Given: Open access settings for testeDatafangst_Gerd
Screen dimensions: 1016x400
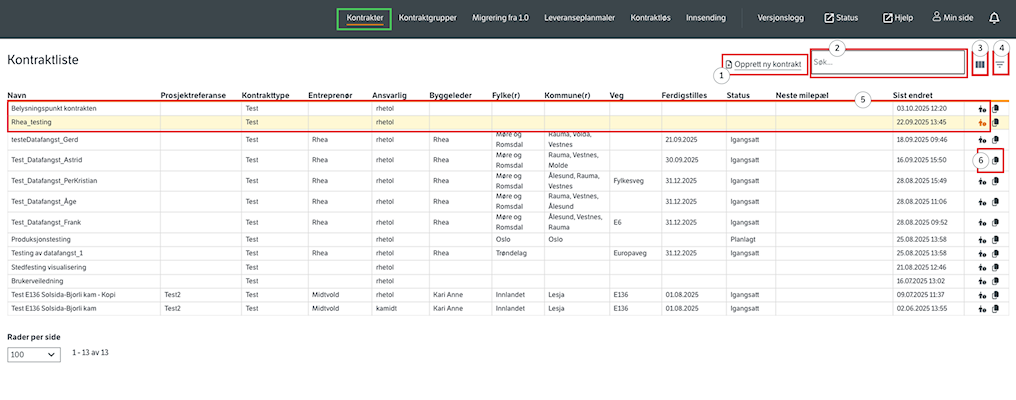Looking at the screenshot, I should coord(982,140).
